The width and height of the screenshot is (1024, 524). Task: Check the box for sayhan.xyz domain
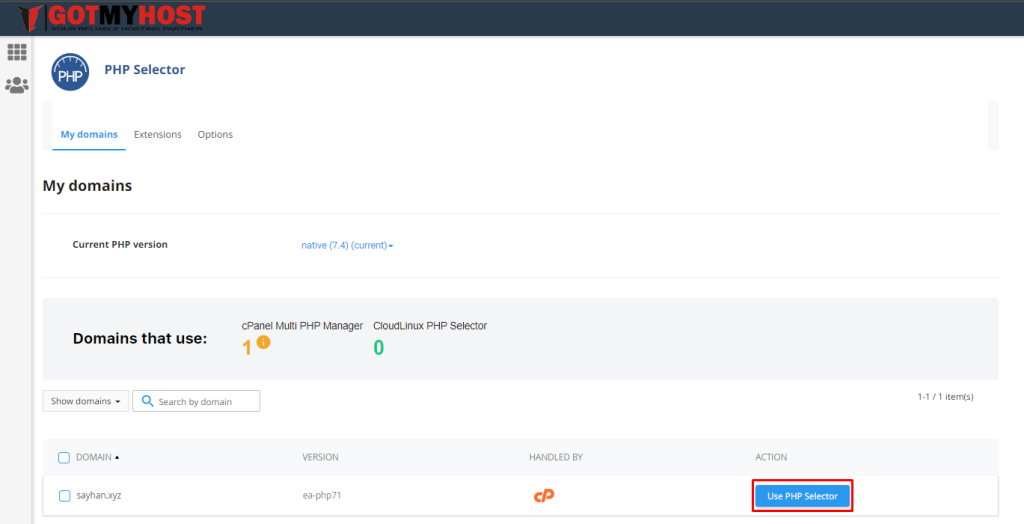point(64,496)
